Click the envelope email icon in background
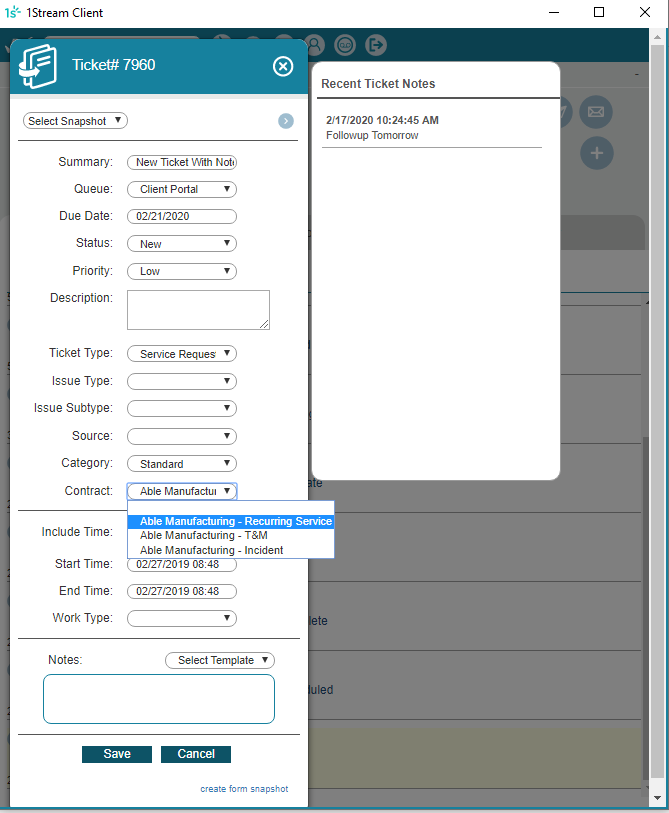 point(596,111)
